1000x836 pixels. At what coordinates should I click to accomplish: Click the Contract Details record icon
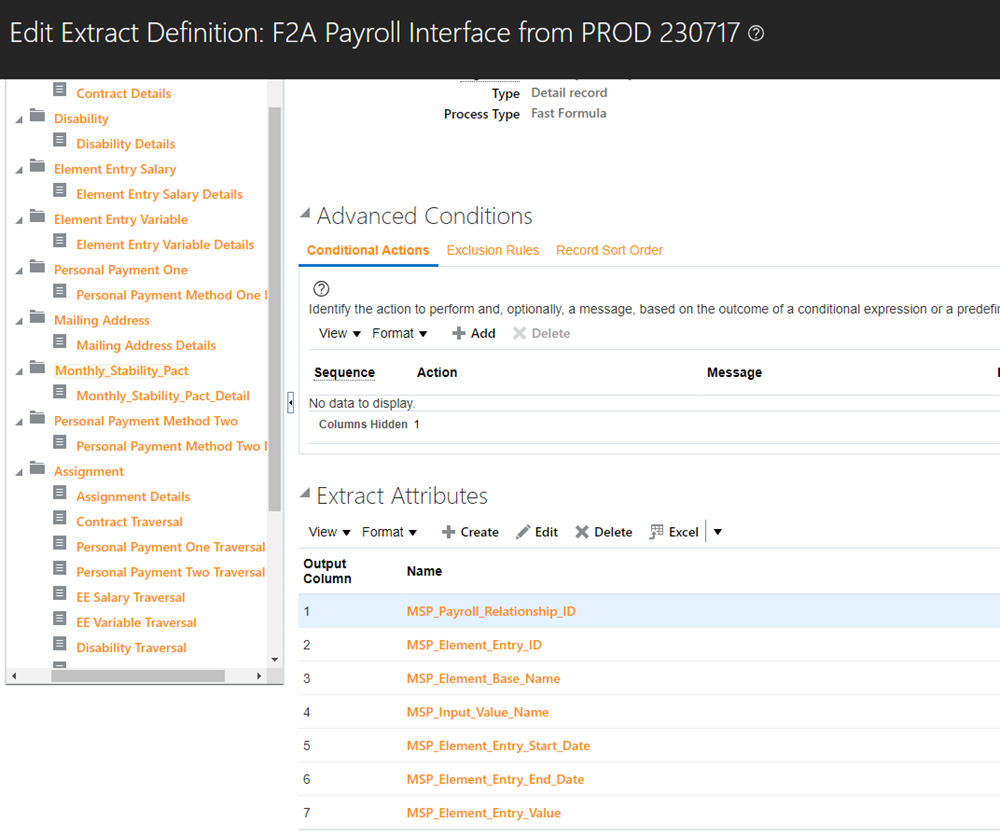tap(60, 89)
